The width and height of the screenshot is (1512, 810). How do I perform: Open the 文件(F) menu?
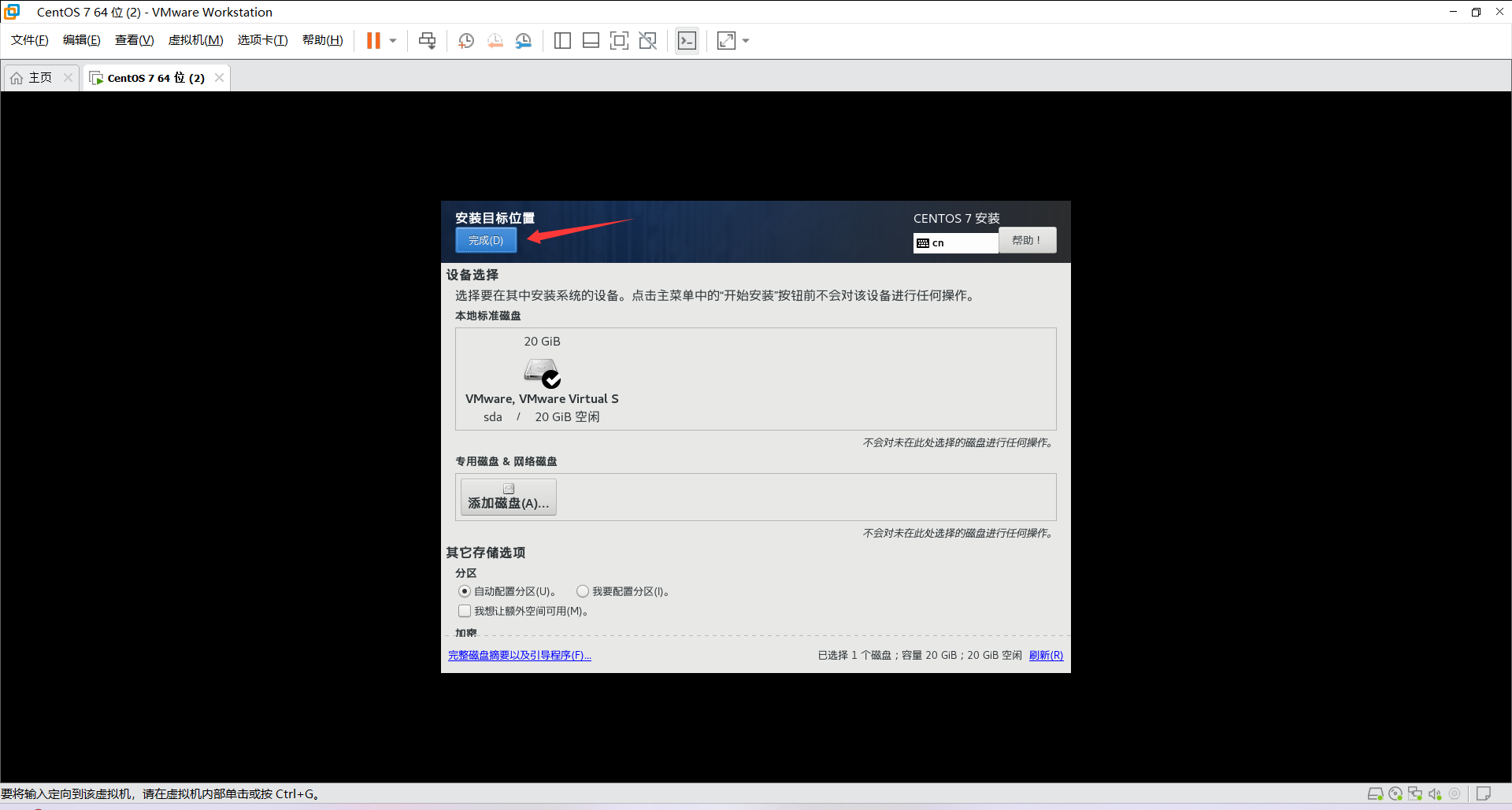pyautogui.click(x=30, y=40)
